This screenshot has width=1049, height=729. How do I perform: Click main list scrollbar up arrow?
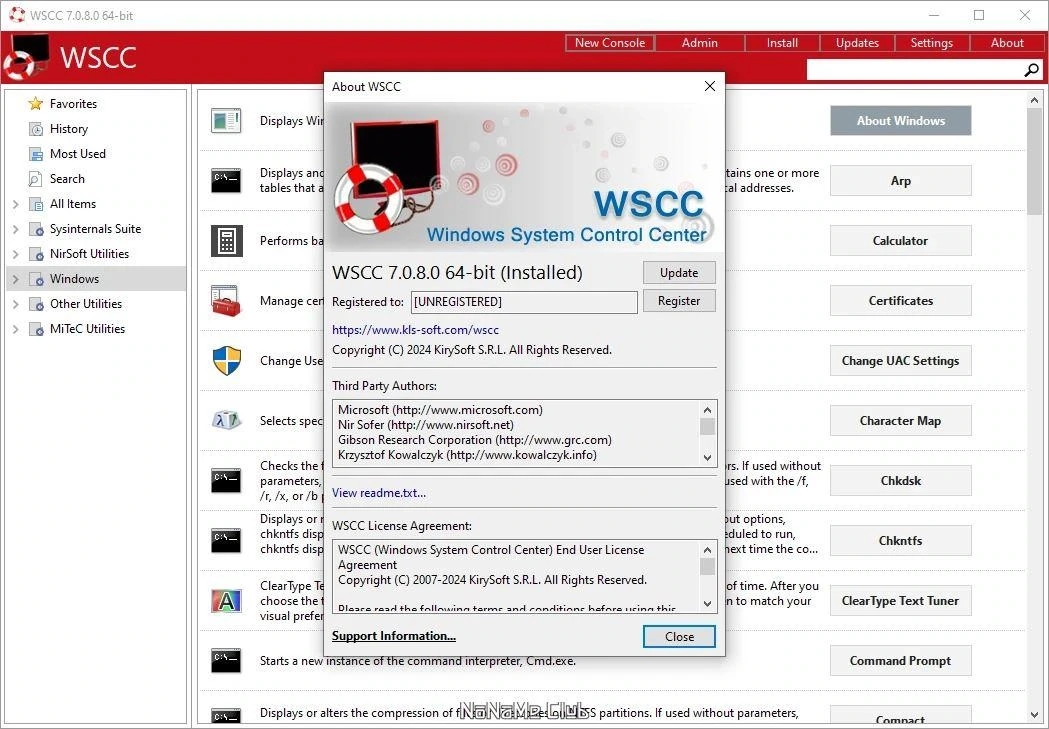pos(1034,100)
